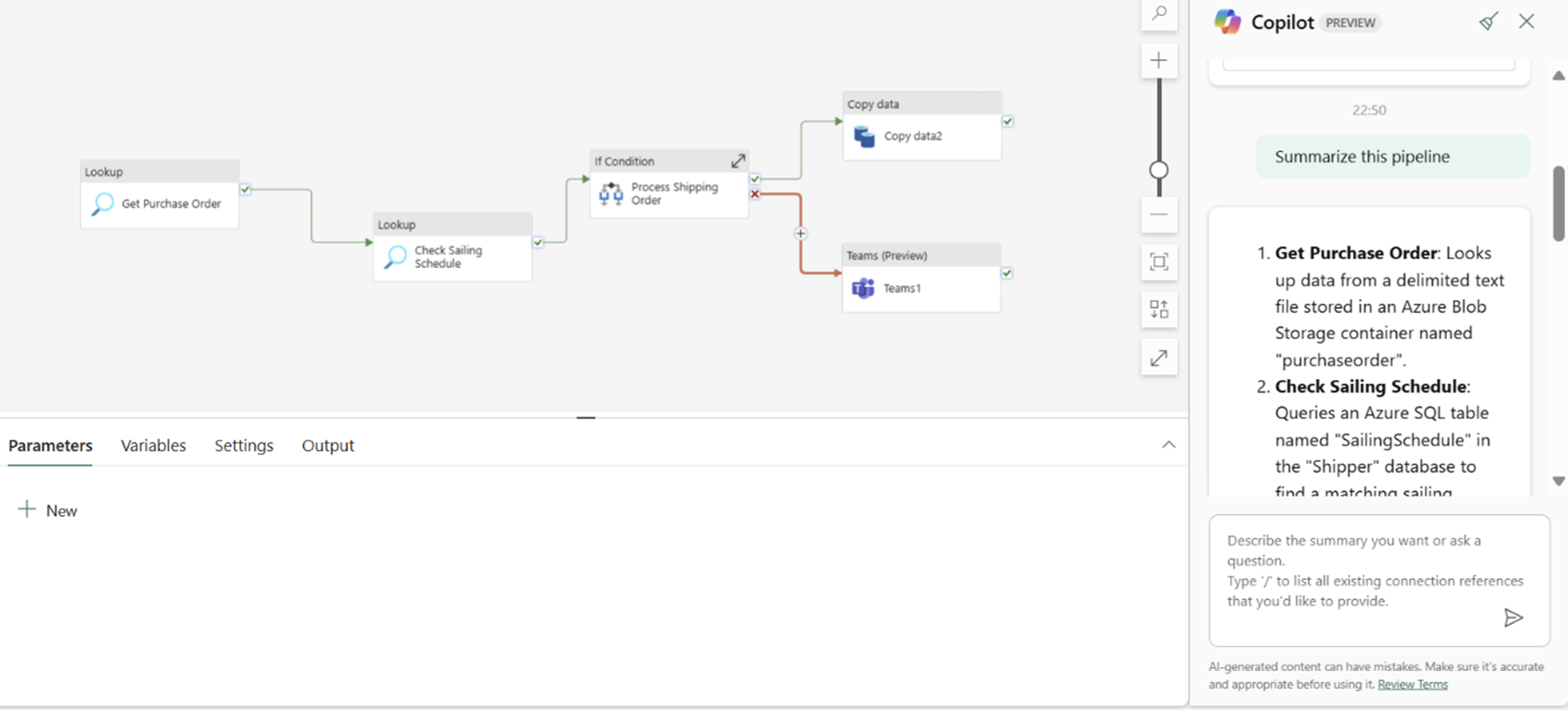Select the Settings tab
This screenshot has height=727, width=1568.
click(243, 444)
